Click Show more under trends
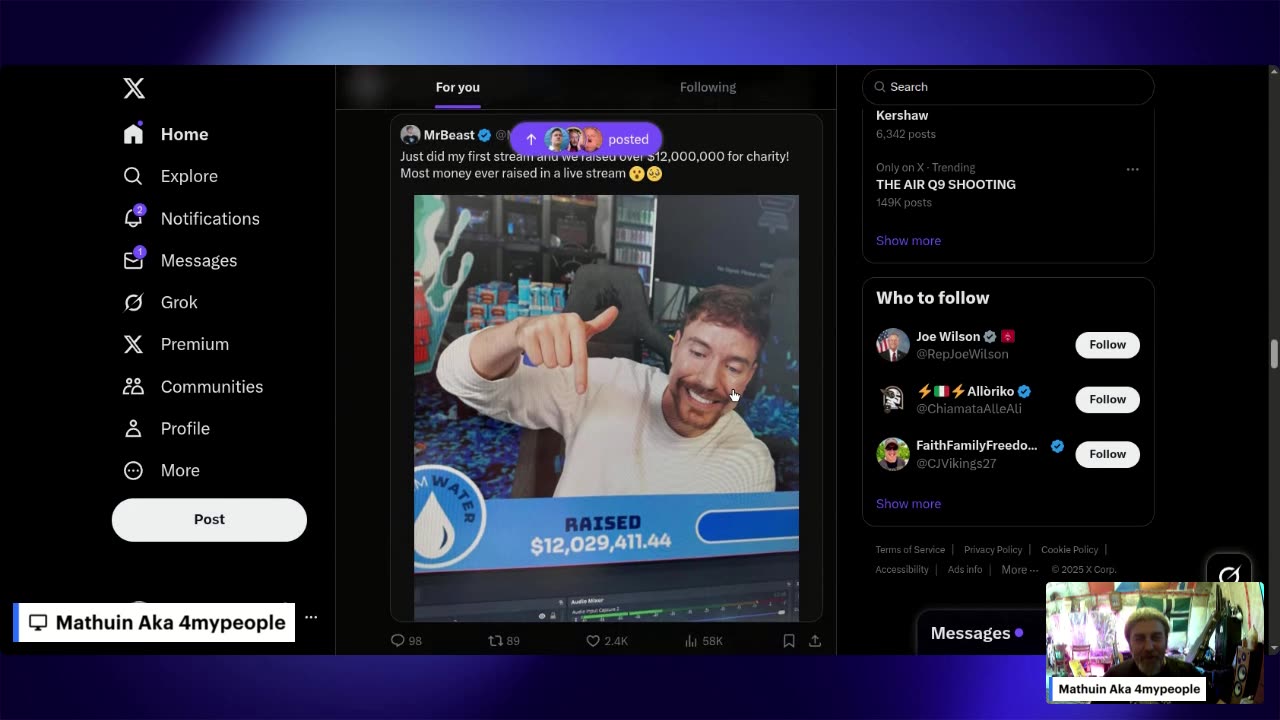This screenshot has width=1280, height=720. 908,240
